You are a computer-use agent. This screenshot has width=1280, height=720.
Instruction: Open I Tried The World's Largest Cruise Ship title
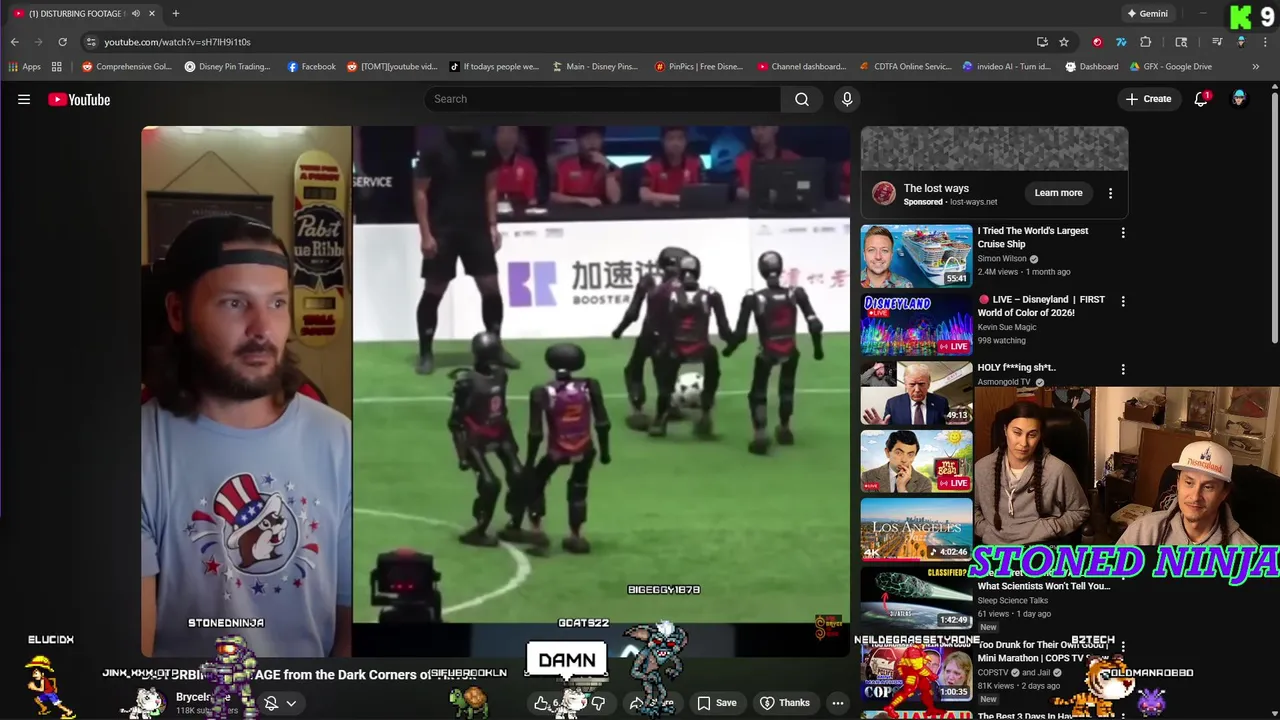(x=1033, y=237)
